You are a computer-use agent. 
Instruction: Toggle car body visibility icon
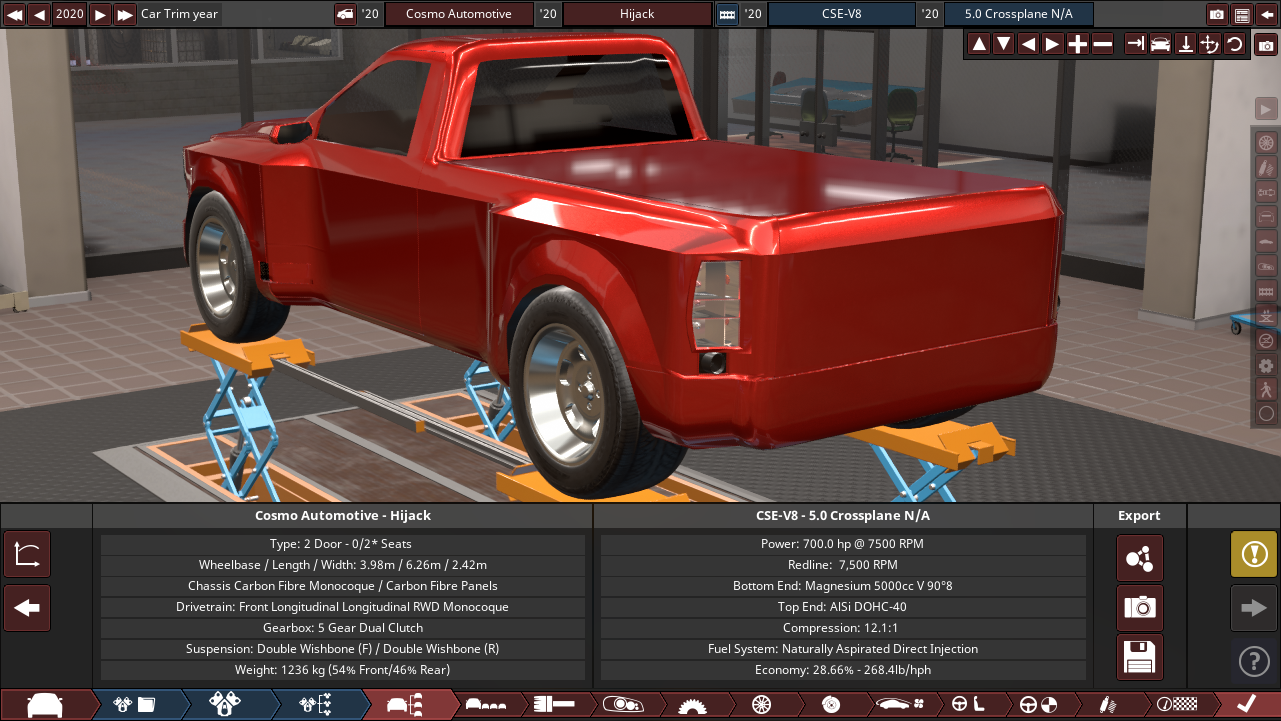click(1266, 241)
